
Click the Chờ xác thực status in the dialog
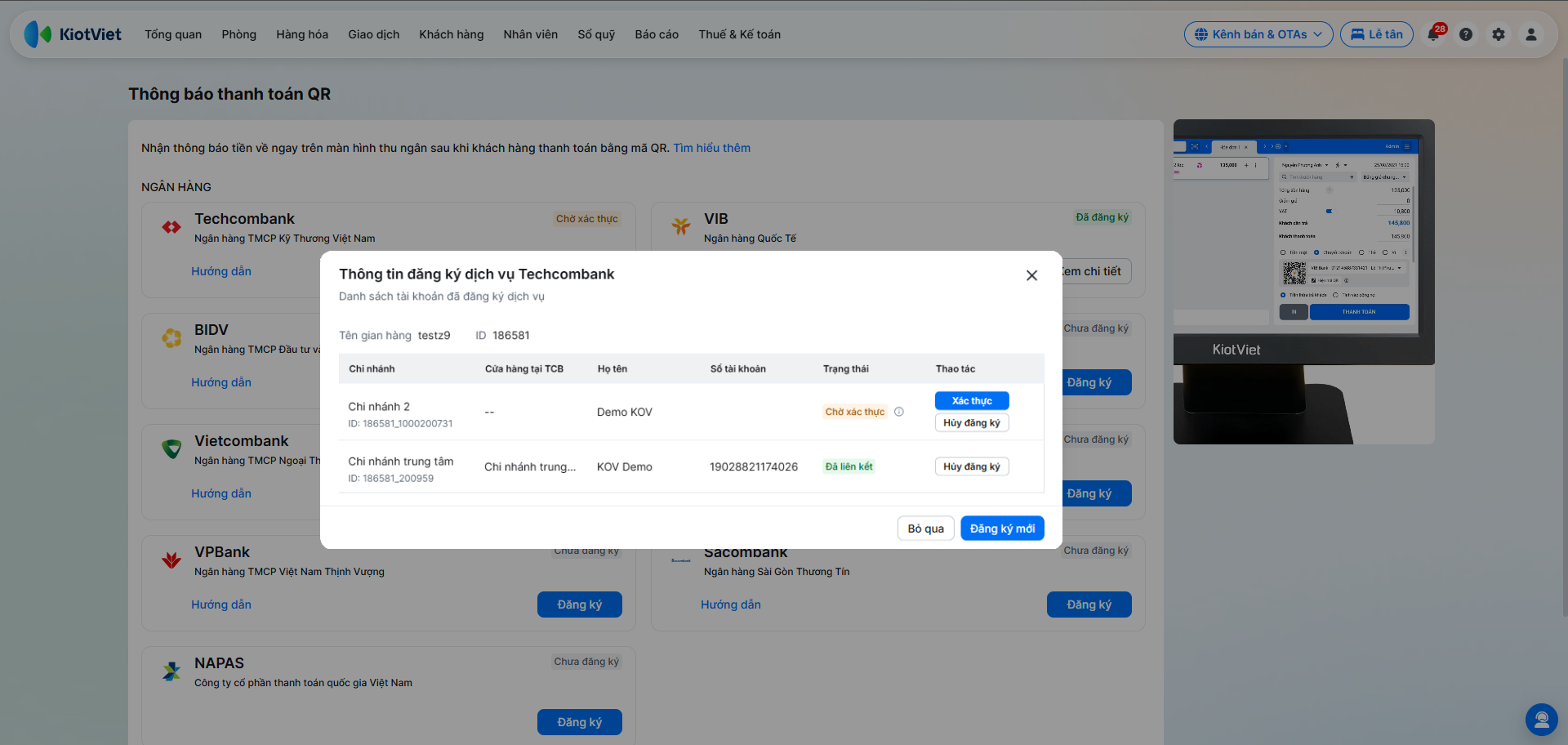(x=855, y=412)
